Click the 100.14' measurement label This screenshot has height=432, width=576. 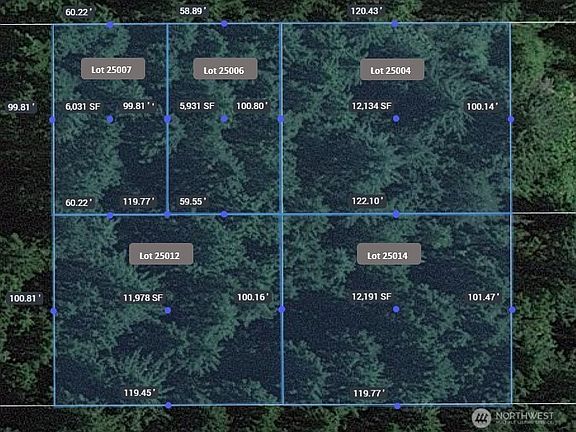pyautogui.click(x=482, y=107)
